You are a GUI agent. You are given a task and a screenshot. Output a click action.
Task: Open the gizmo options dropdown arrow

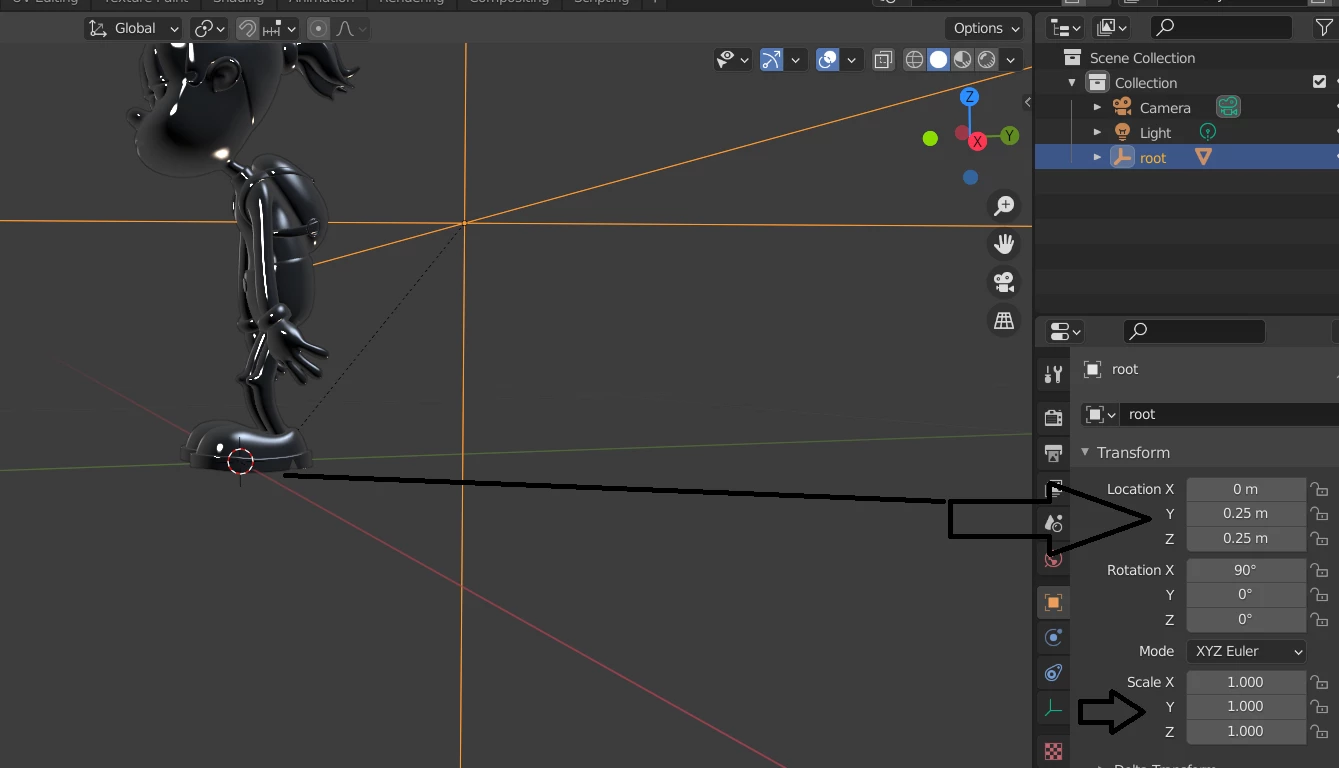795,60
